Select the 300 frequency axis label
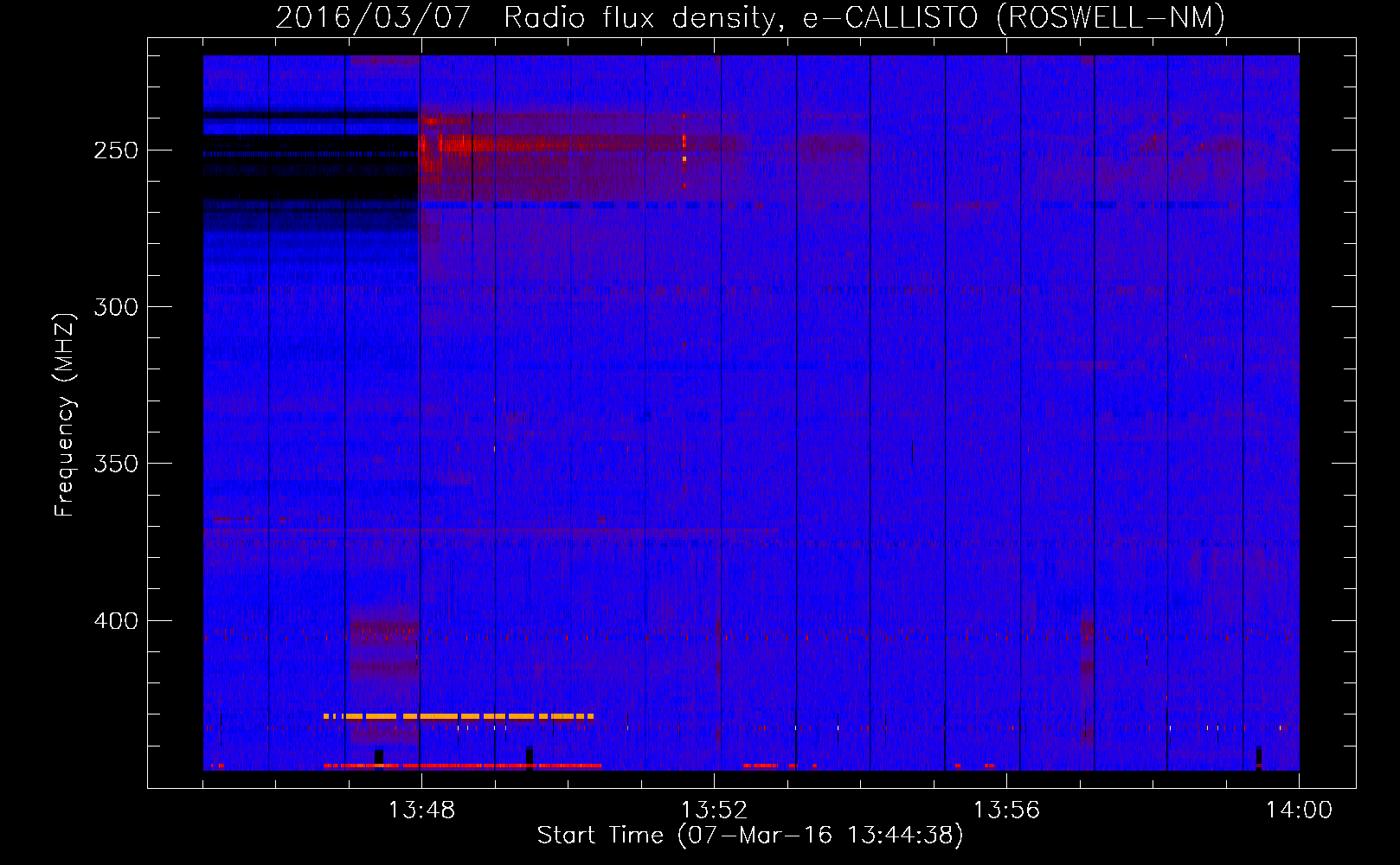Screen dimensions: 1400x865 pyautogui.click(x=116, y=307)
